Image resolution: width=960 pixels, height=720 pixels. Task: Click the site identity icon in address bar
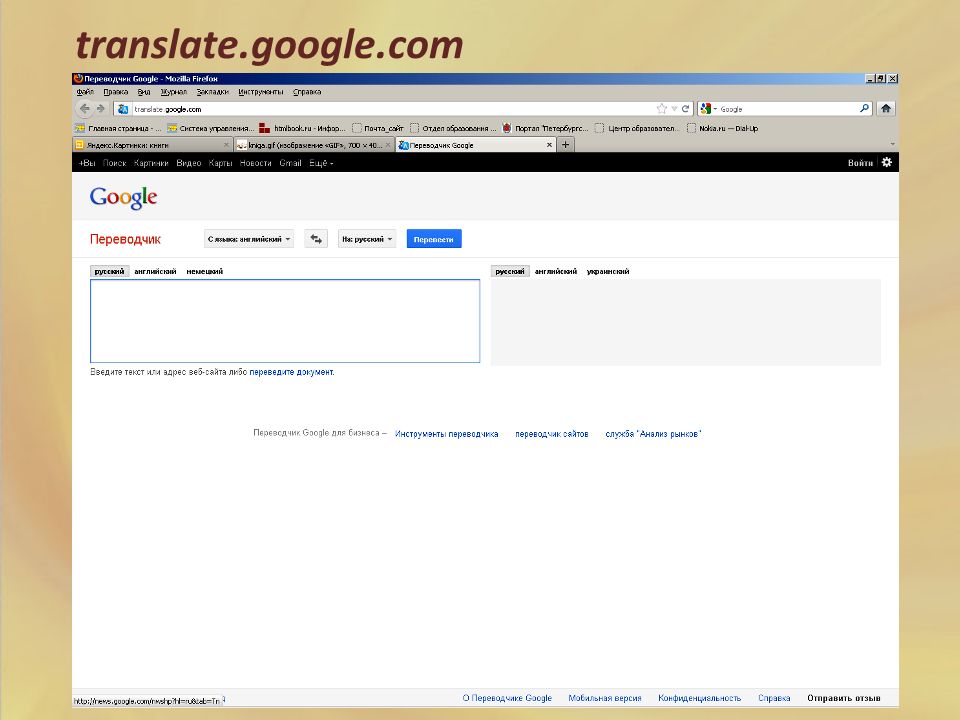tap(123, 109)
